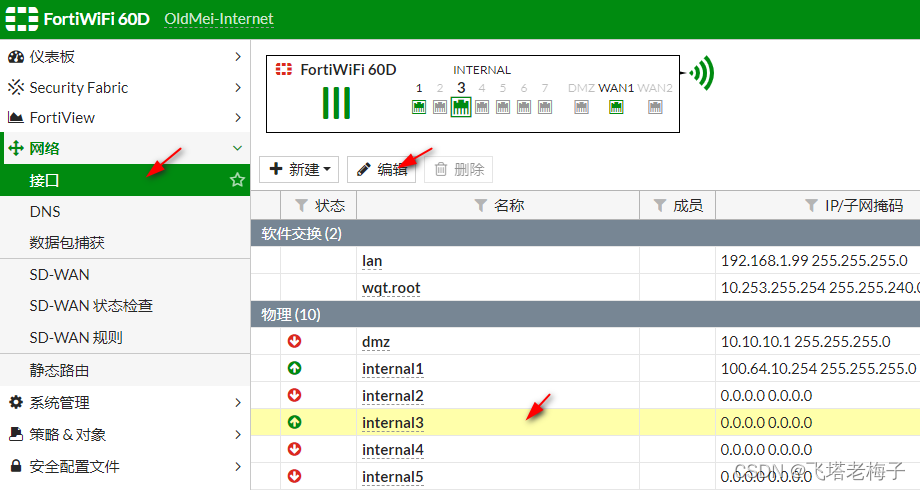Image resolution: width=920 pixels, height=490 pixels.
Task: Select the lan interface row
Action: 586,261
